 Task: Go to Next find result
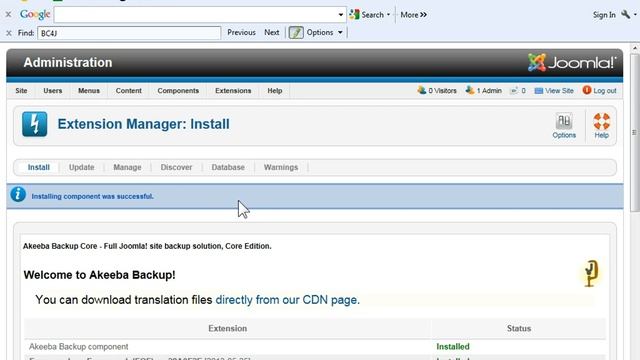click(271, 32)
